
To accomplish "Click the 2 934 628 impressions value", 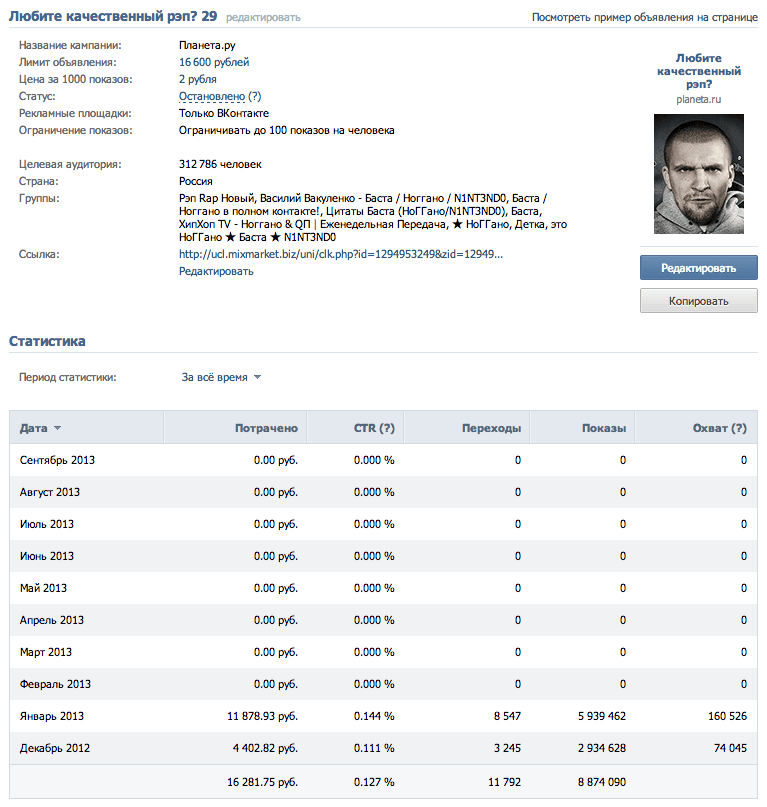I will 602,748.
